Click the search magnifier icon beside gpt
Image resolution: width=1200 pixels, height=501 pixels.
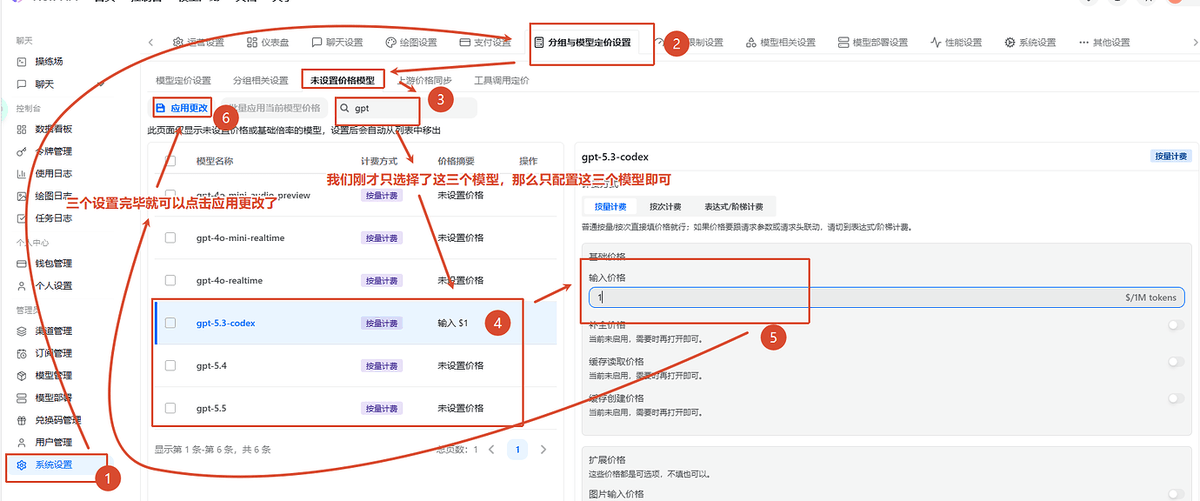344,107
